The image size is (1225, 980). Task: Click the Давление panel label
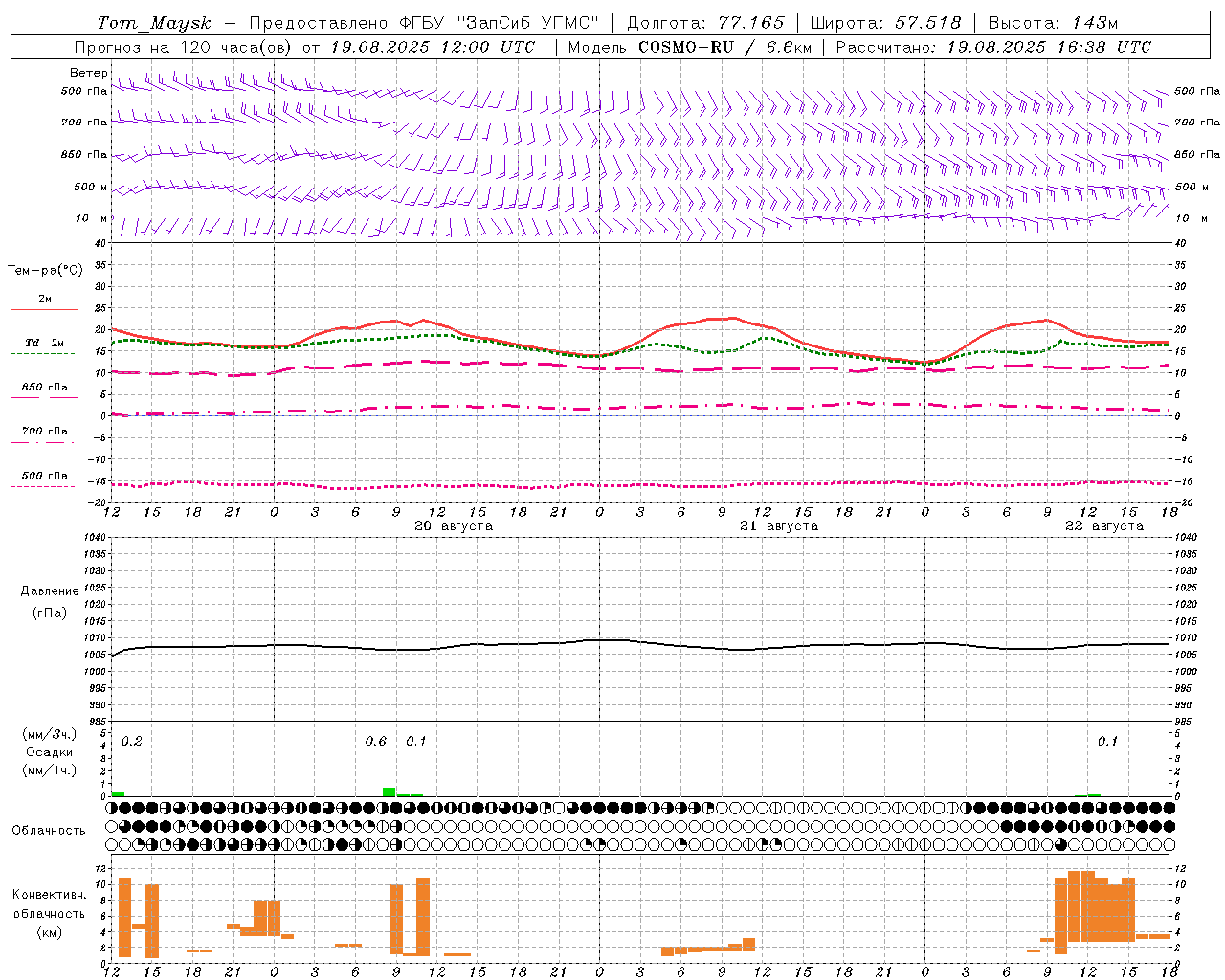50,591
